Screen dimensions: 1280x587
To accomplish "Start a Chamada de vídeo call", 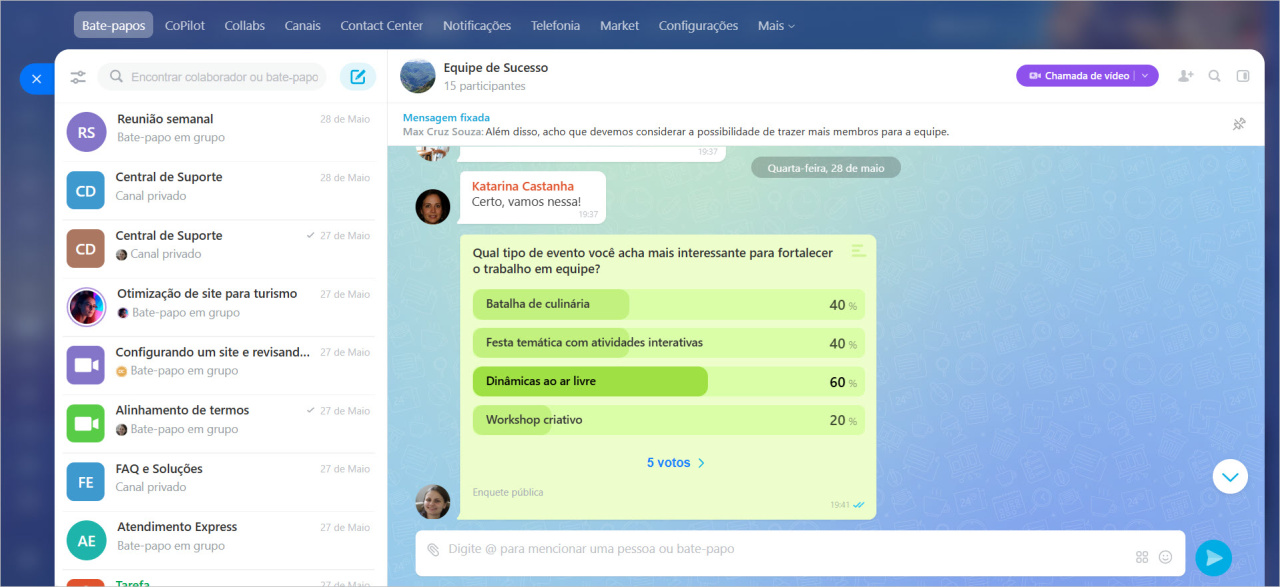I will (1078, 76).
